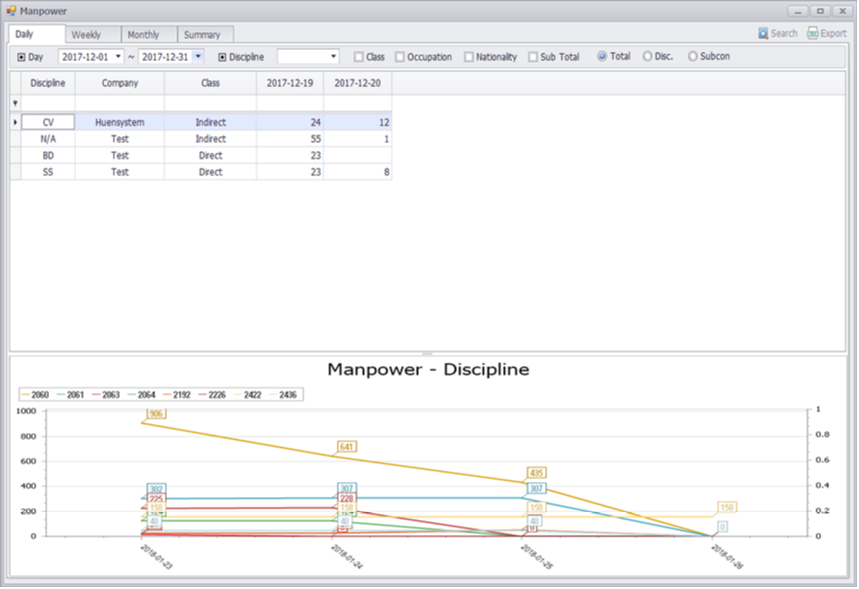Switch to the Weekly tab
859x589 pixels.
(86, 34)
